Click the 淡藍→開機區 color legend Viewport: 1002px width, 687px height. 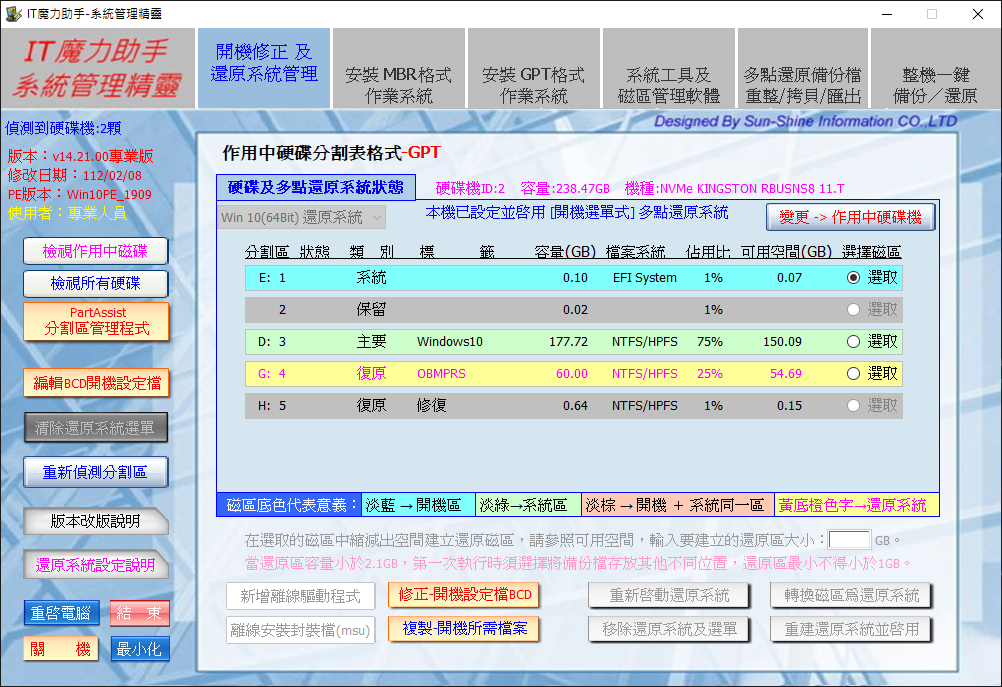click(419, 505)
